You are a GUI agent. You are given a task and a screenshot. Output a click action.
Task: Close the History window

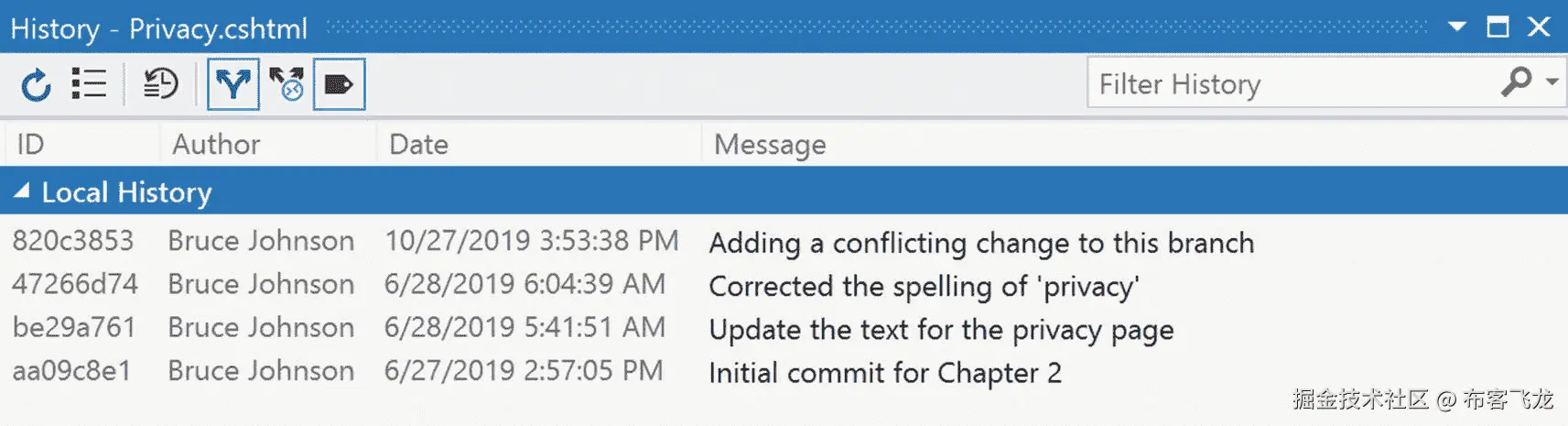(x=1539, y=27)
